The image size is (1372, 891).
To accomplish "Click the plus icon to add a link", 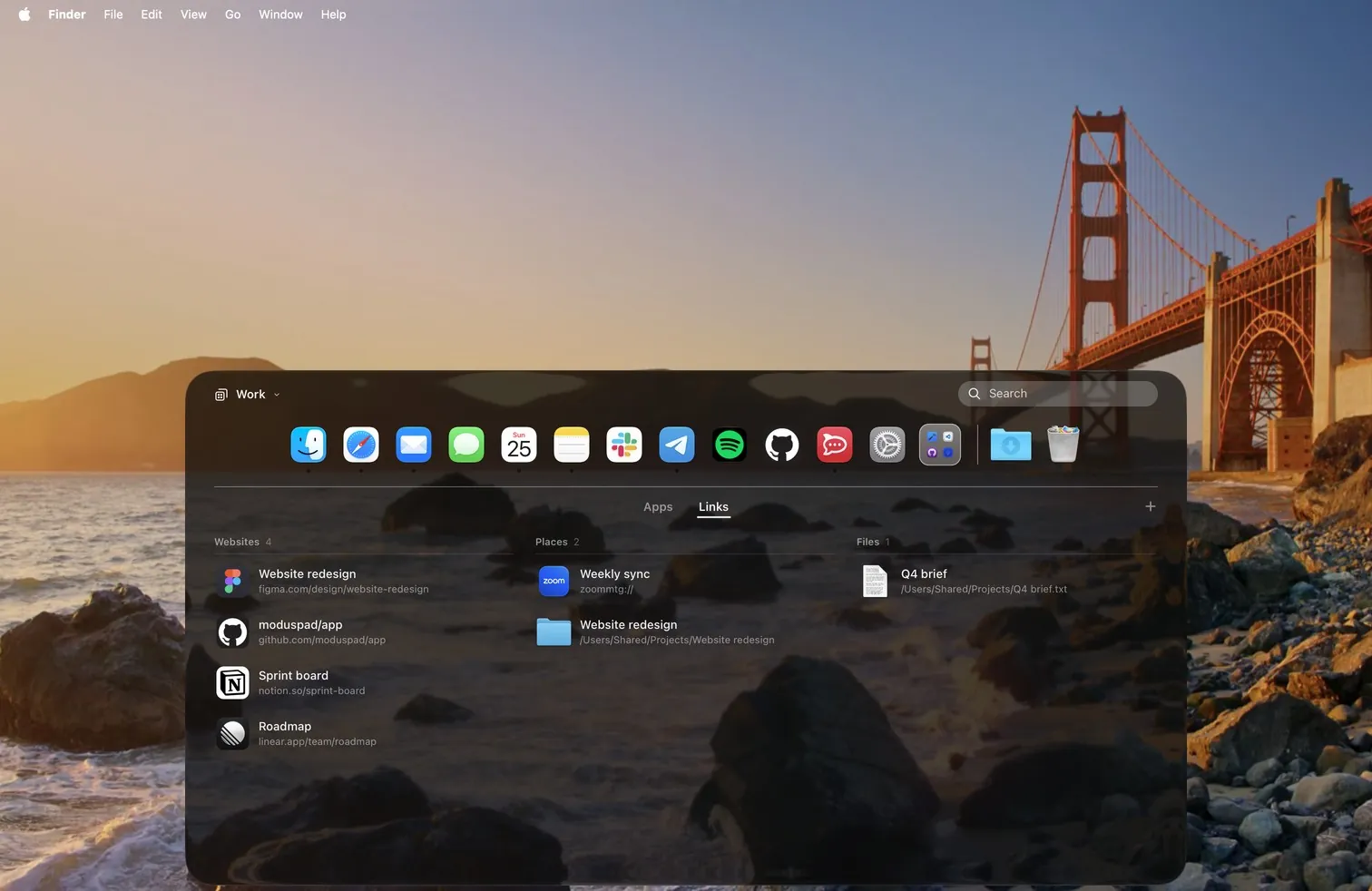I will point(1151,506).
